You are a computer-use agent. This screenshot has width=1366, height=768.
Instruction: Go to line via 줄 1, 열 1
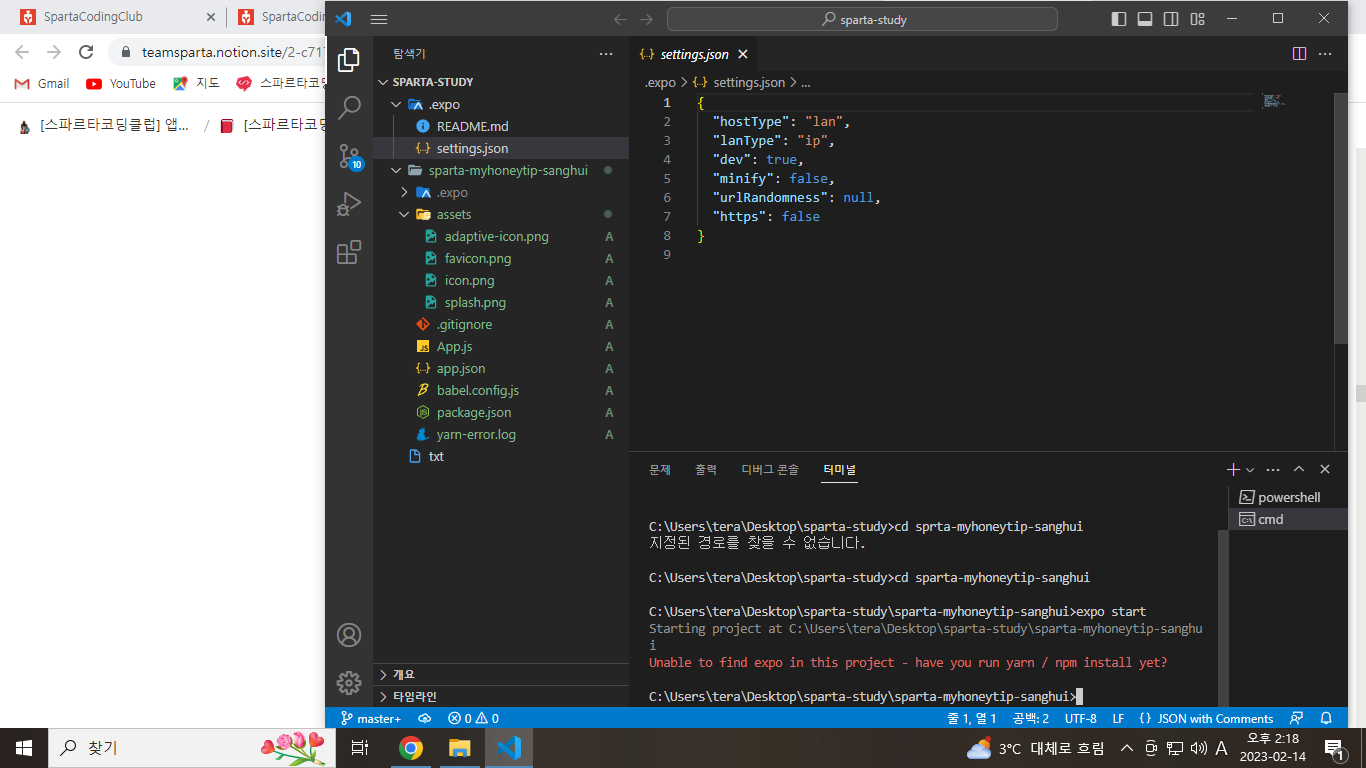(971, 718)
